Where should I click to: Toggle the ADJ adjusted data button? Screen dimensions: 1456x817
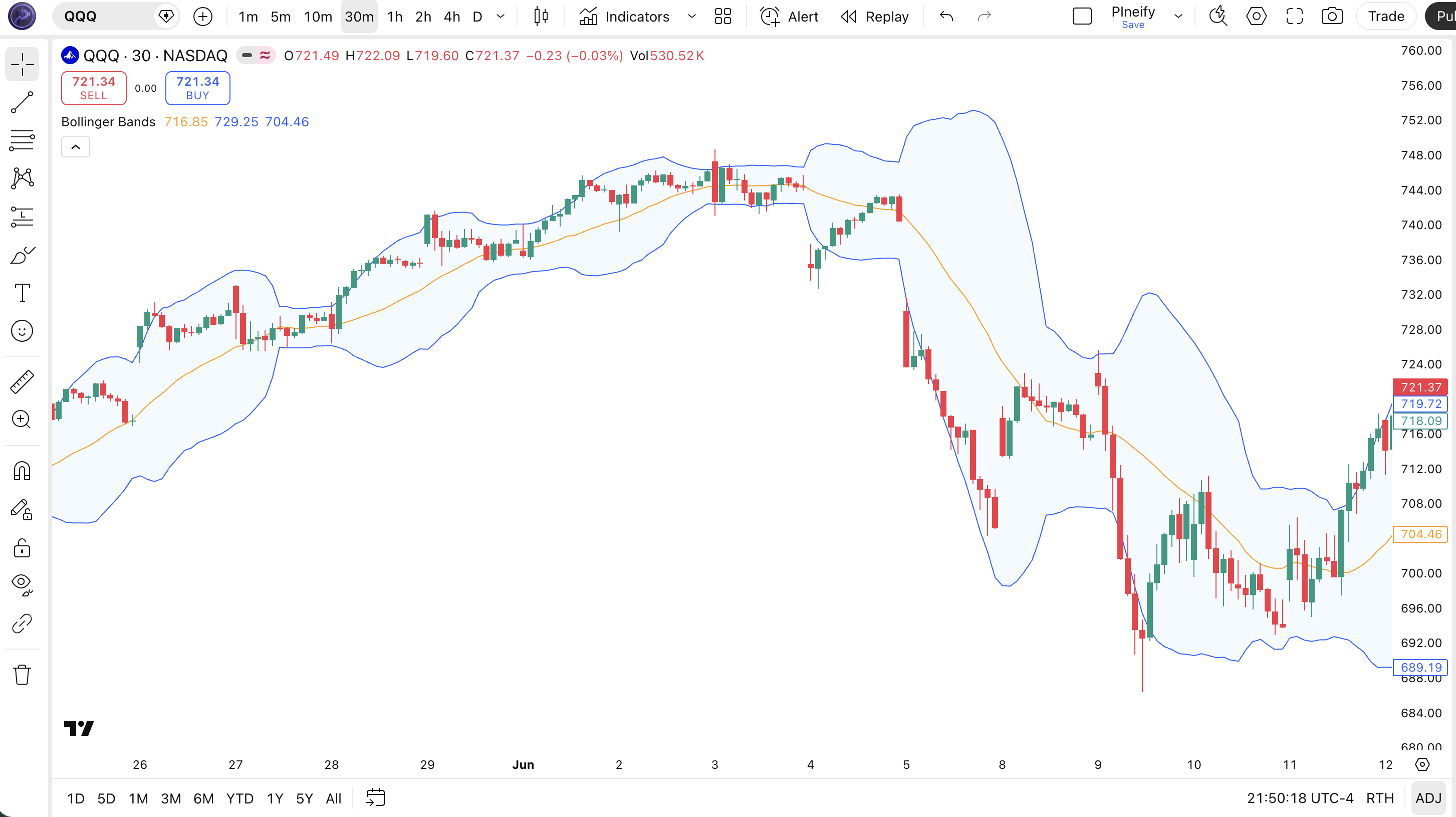pos(1428,798)
